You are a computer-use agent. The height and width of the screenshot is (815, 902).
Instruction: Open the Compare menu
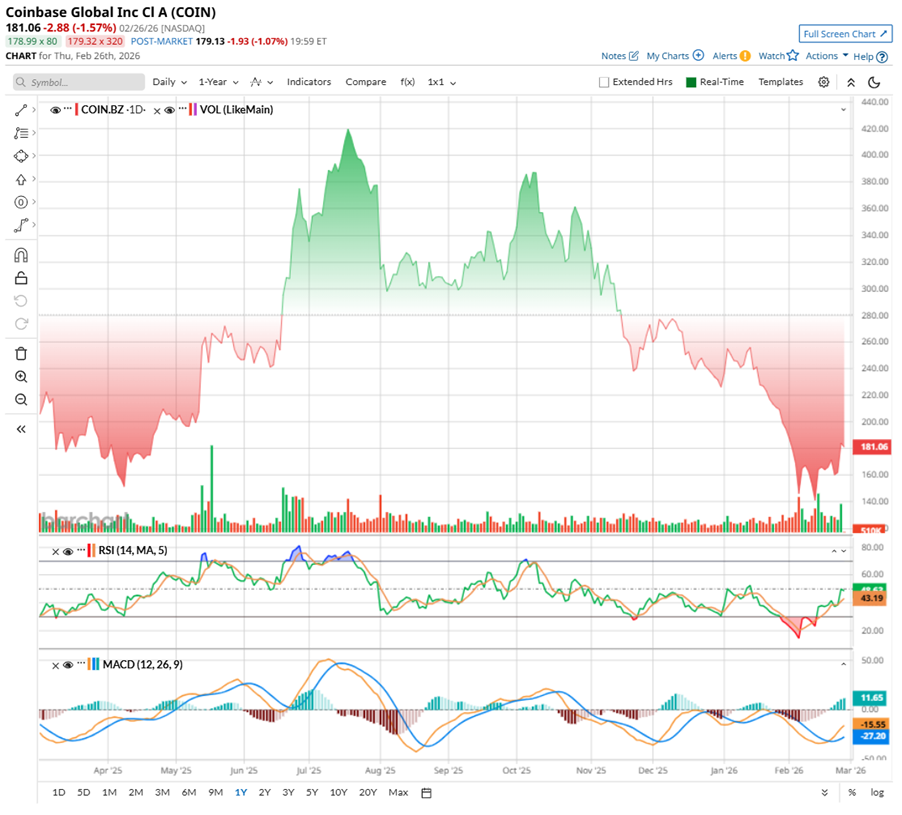tap(366, 82)
